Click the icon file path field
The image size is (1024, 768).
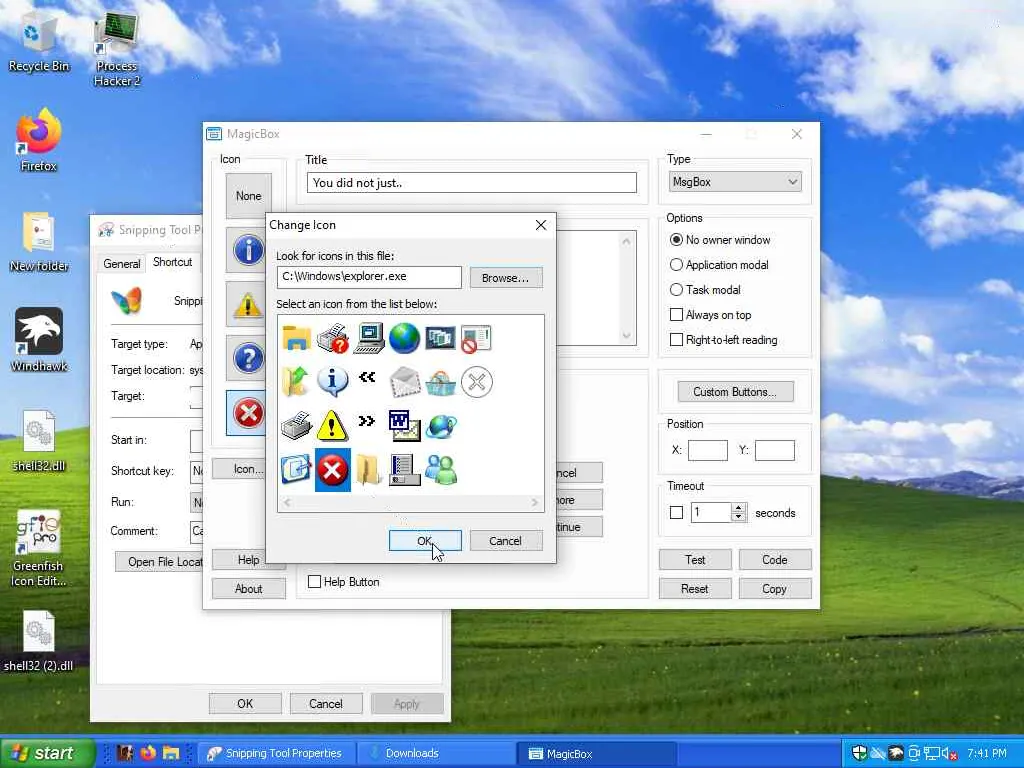[x=369, y=277]
